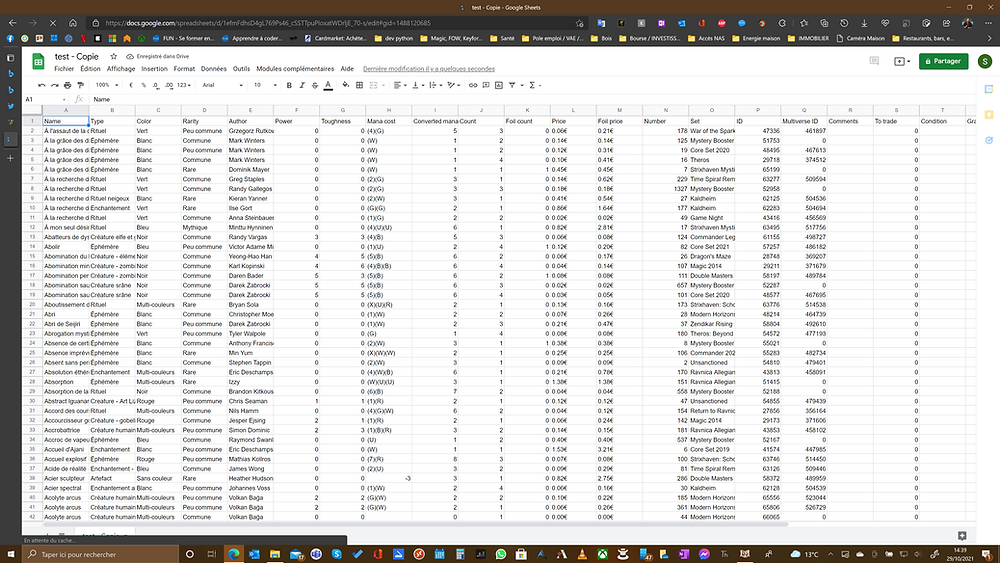Format cells as percent
This screenshot has height=563, width=1000.
point(143,85)
